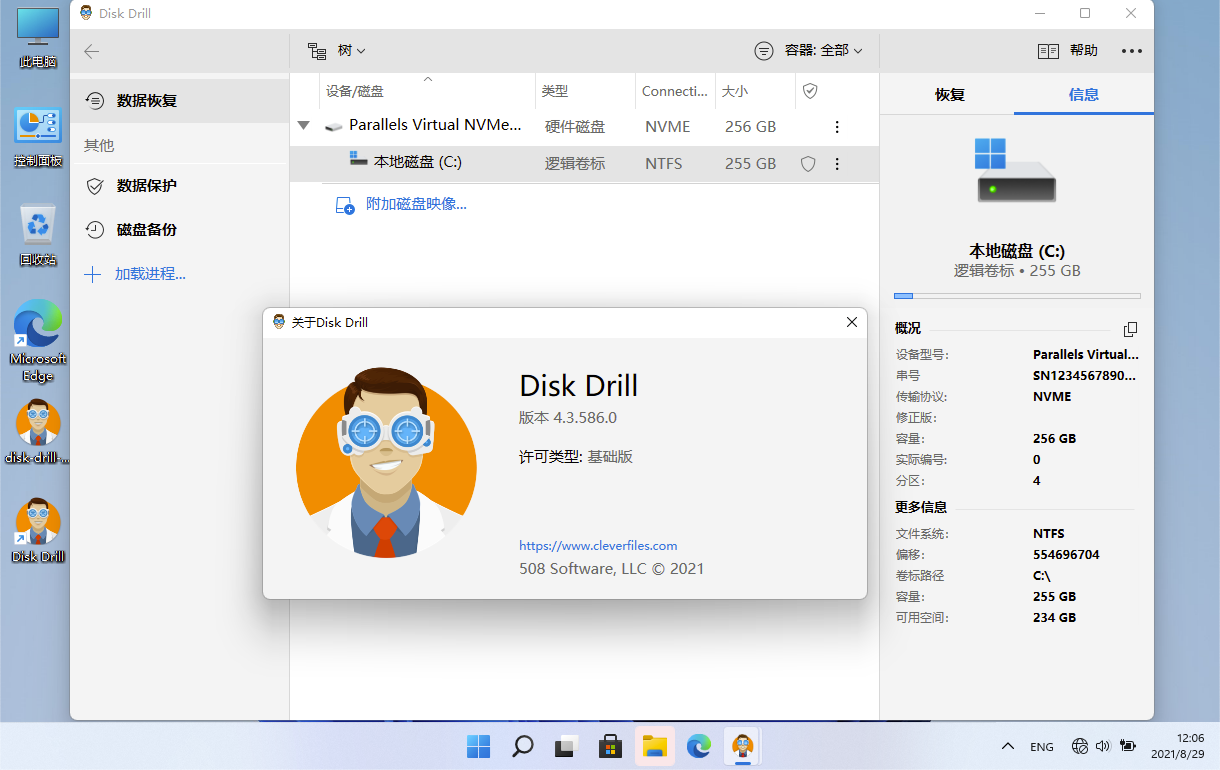
Task: Open the 树 view mode dropdown
Action: tap(336, 50)
